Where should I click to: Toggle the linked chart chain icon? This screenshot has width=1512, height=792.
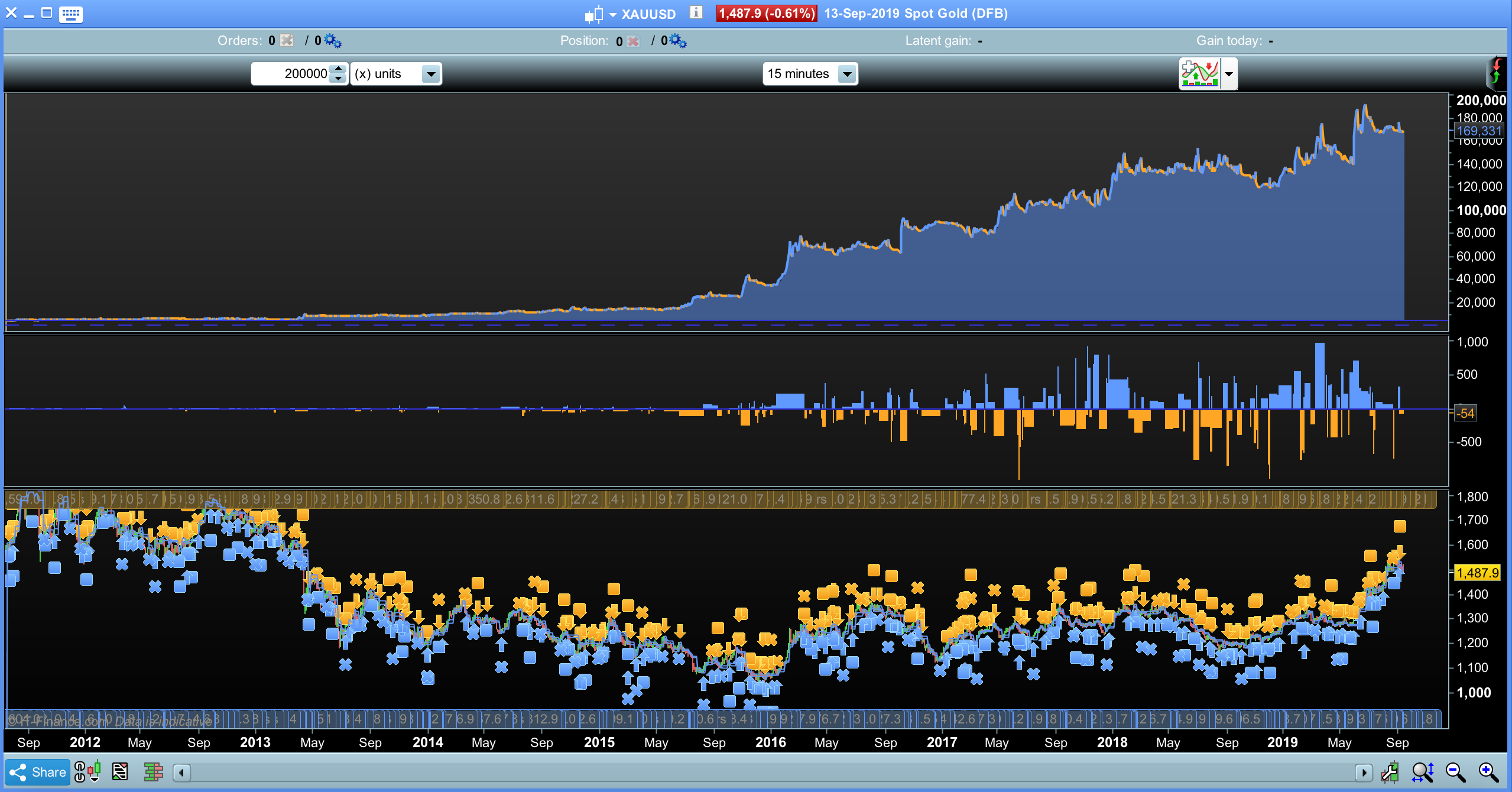click(x=80, y=772)
